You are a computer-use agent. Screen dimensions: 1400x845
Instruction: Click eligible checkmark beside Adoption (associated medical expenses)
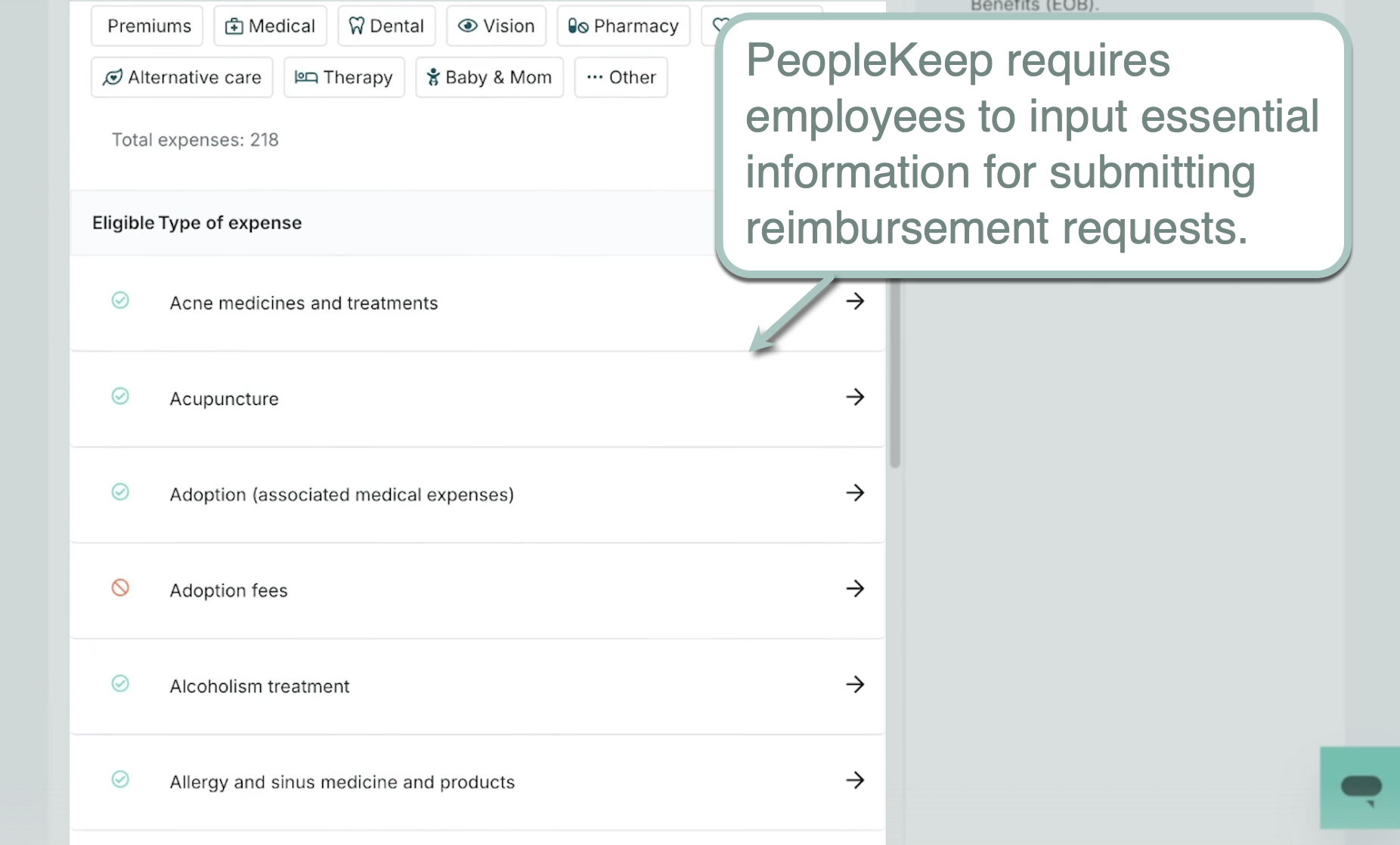pos(120,492)
